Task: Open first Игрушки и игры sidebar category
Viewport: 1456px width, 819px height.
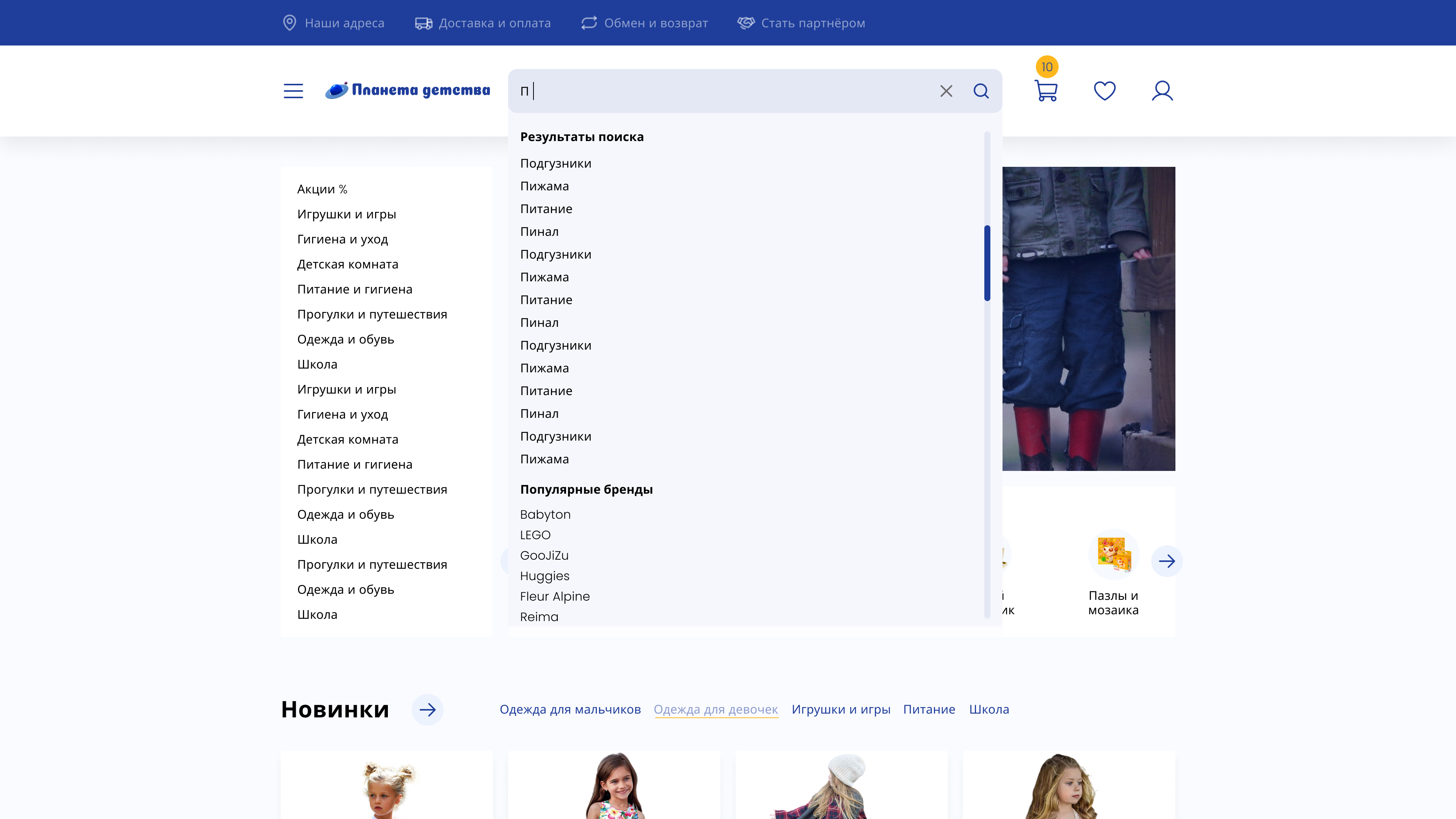Action: pos(347,214)
